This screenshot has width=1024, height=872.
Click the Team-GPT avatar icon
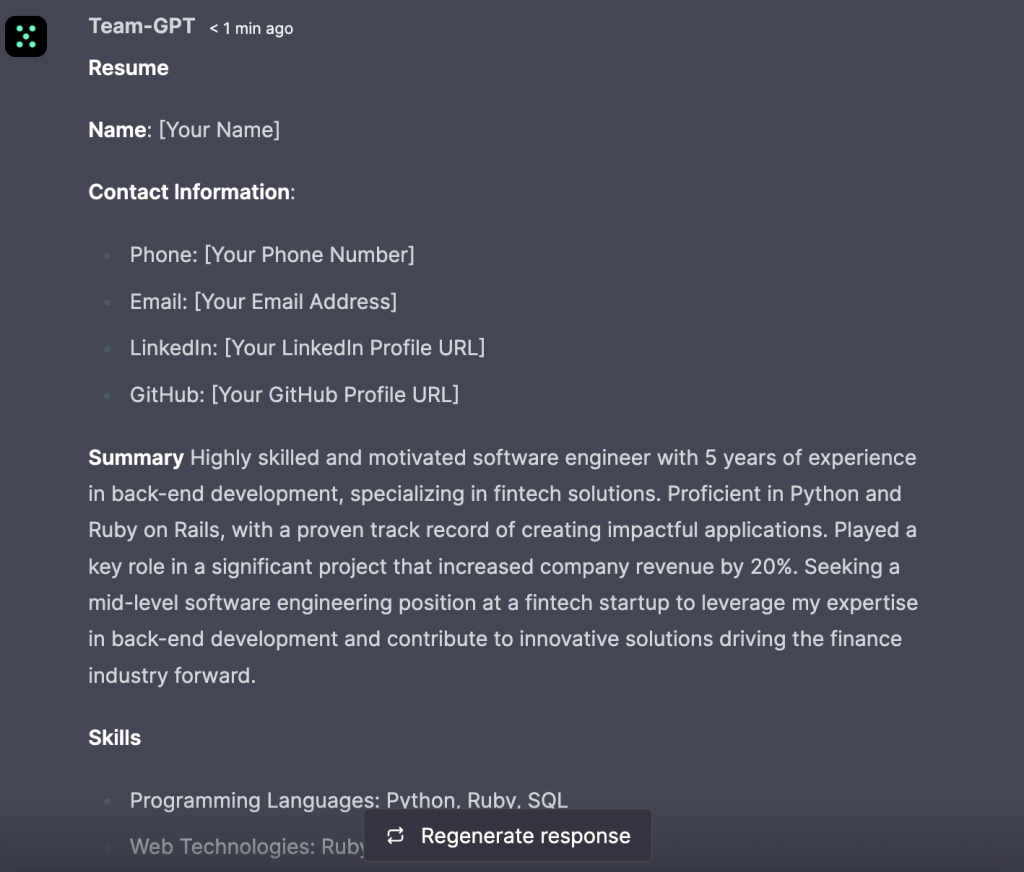tap(26, 37)
